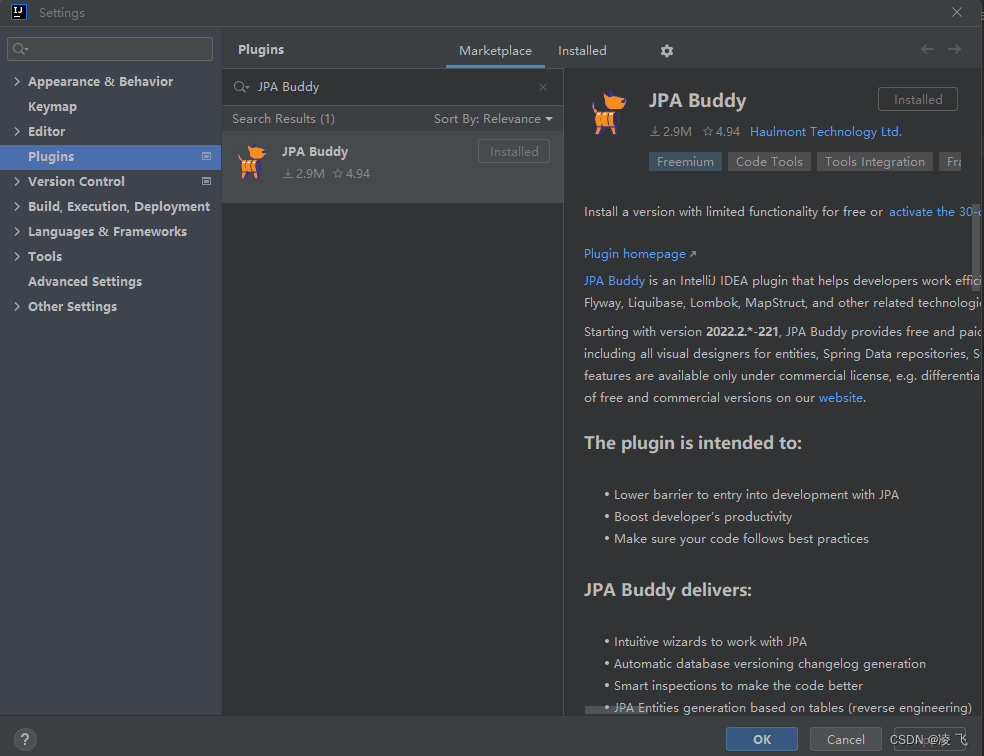Expand the Editor settings node
Screen dimensions: 984x756
click(17, 131)
